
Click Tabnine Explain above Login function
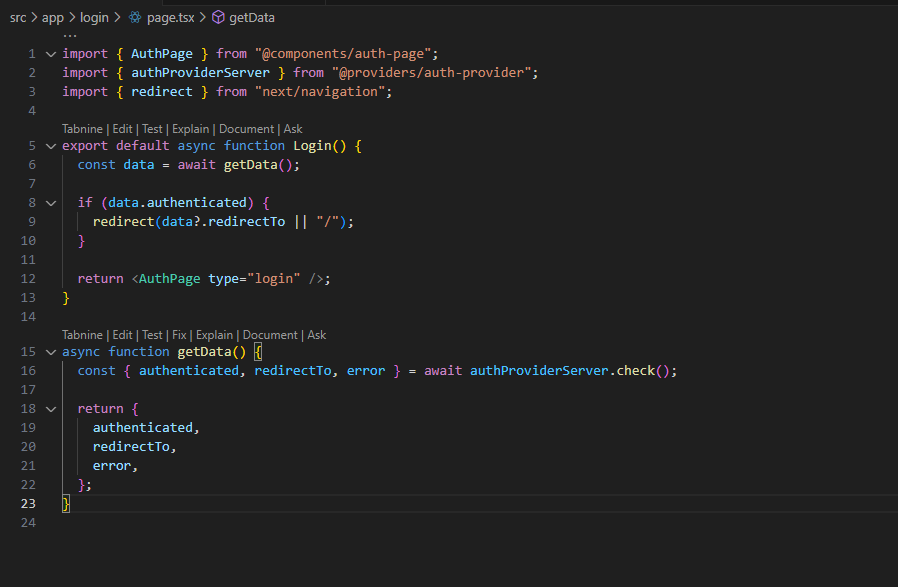pyautogui.click(x=191, y=129)
